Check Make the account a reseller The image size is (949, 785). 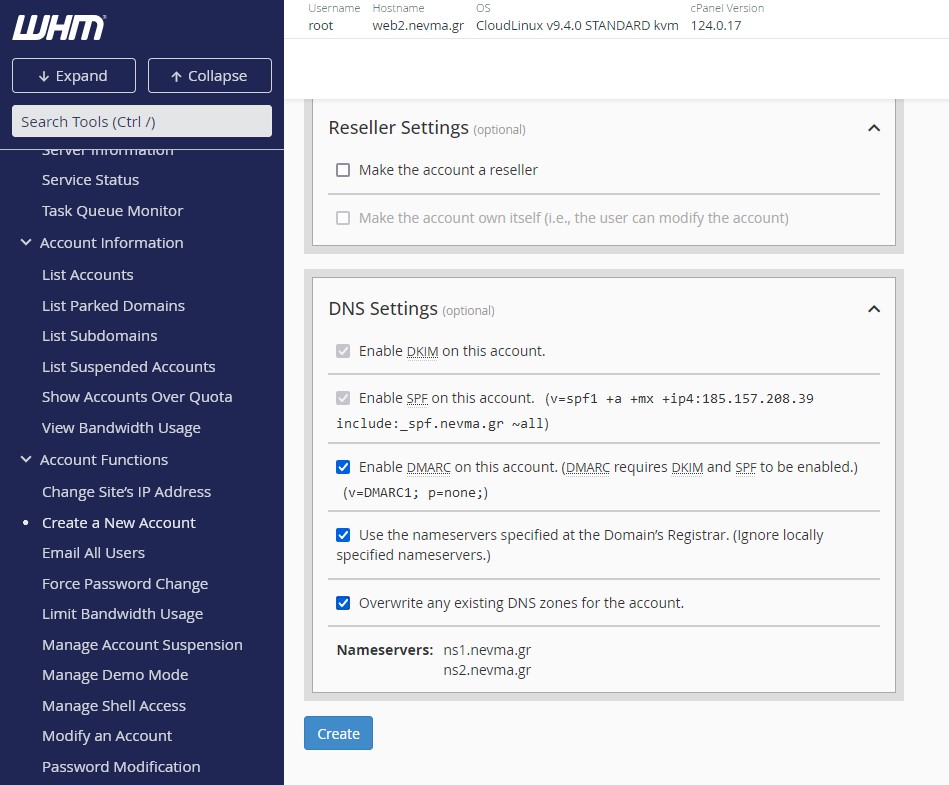pyautogui.click(x=343, y=170)
